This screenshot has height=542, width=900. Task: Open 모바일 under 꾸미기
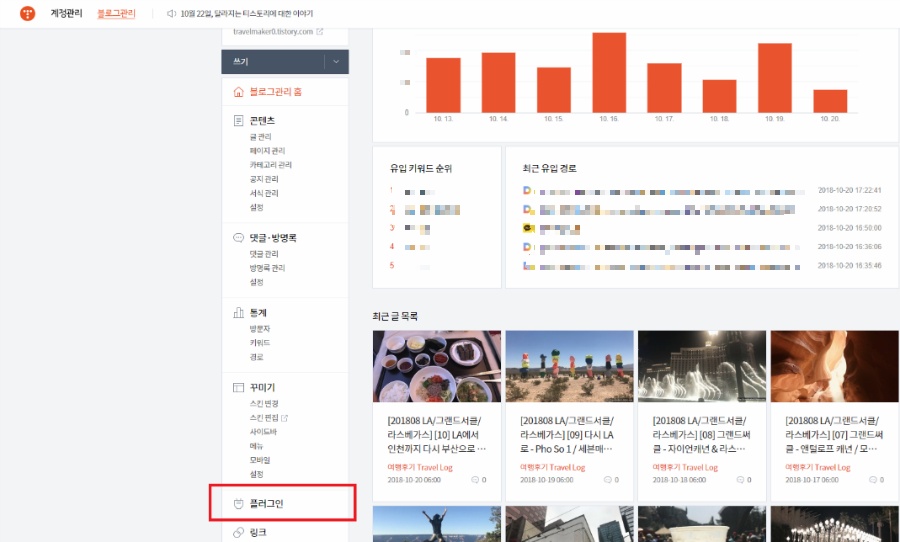point(259,460)
